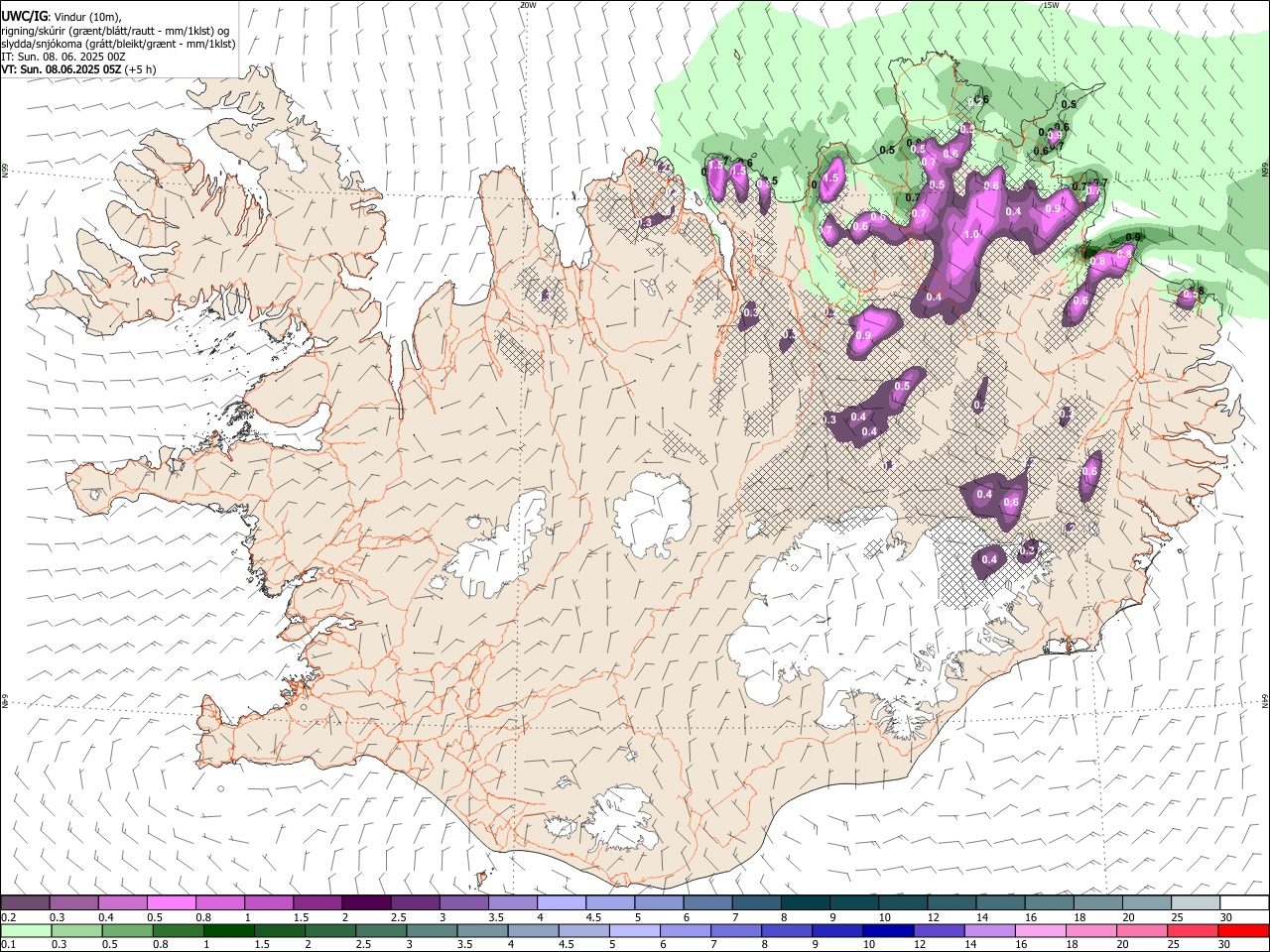Select the 0.4–0.5 orchid snow scale swatch
This screenshot has height=952, width=1270.
(x=123, y=903)
